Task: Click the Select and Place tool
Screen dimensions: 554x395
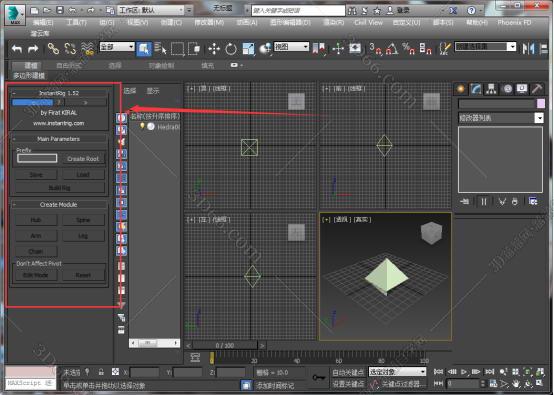Action: (x=265, y=48)
